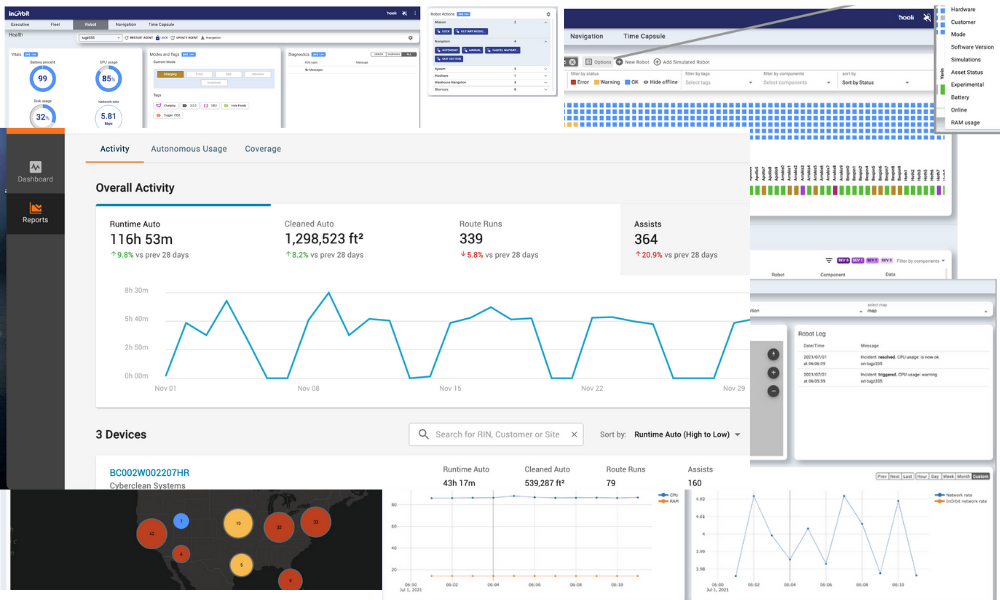Open Robot Actions settings gear
Image resolution: width=1000 pixels, height=600 pixels.
tap(548, 14)
